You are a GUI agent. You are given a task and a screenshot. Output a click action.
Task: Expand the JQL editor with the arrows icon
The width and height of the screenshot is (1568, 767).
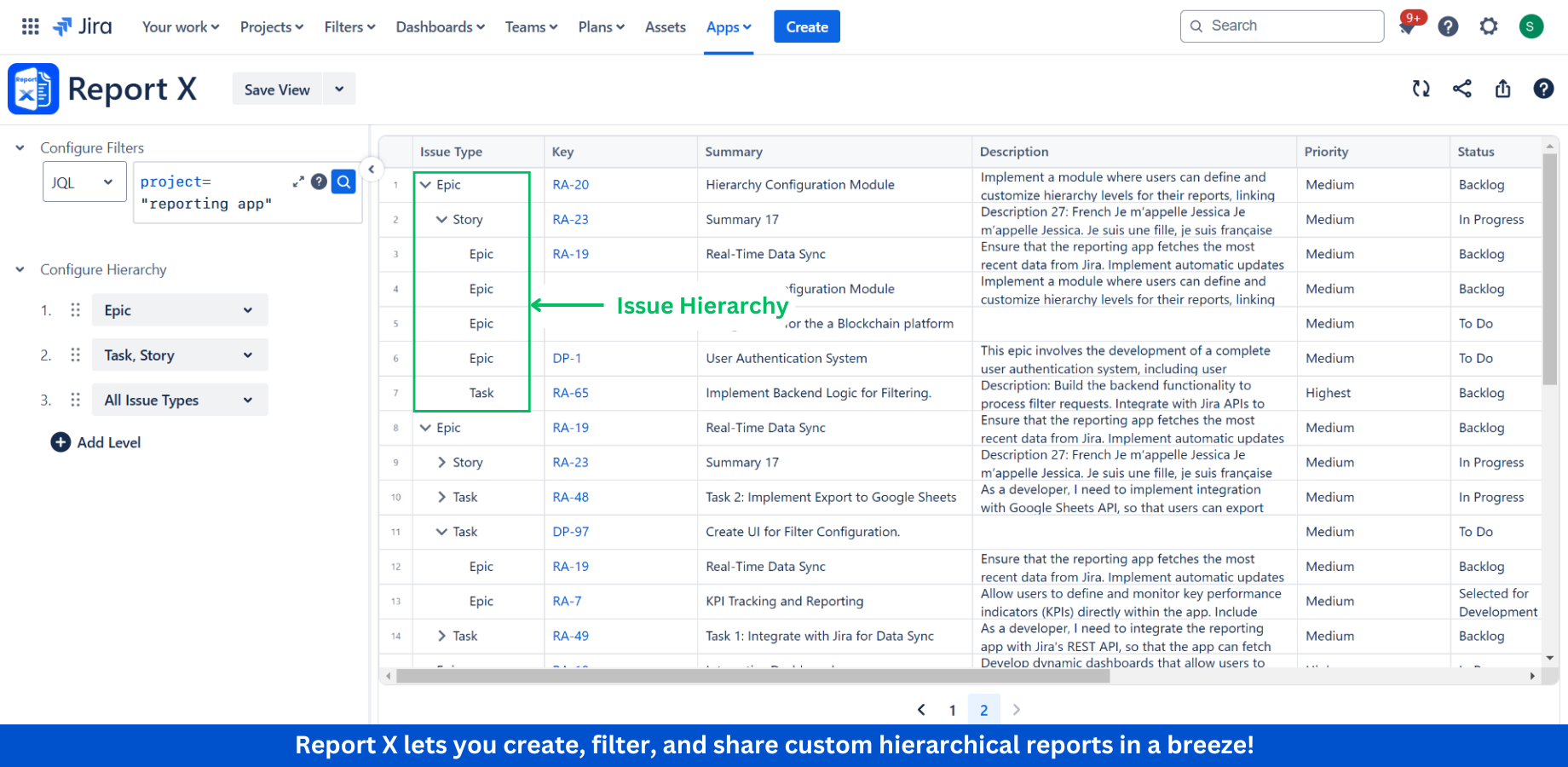click(298, 182)
